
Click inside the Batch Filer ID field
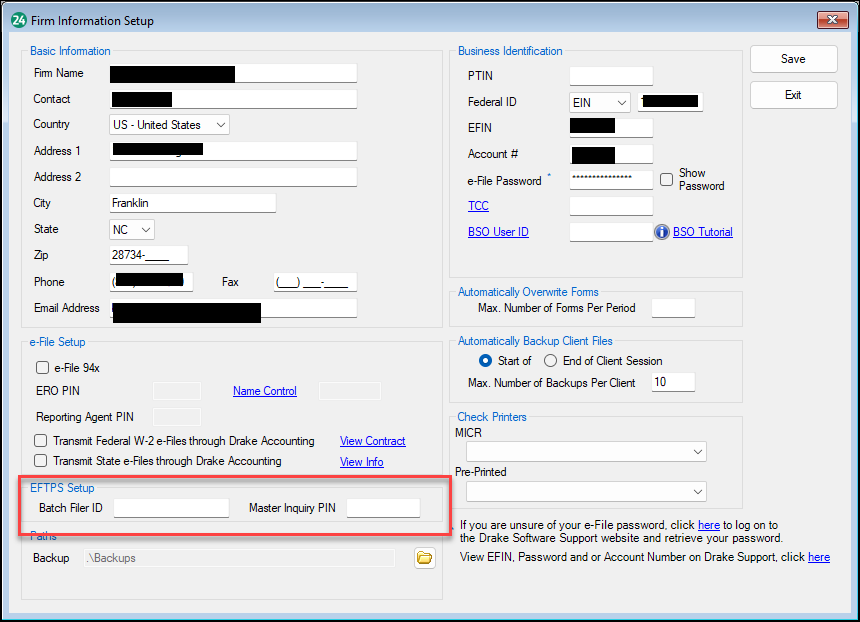[170, 508]
